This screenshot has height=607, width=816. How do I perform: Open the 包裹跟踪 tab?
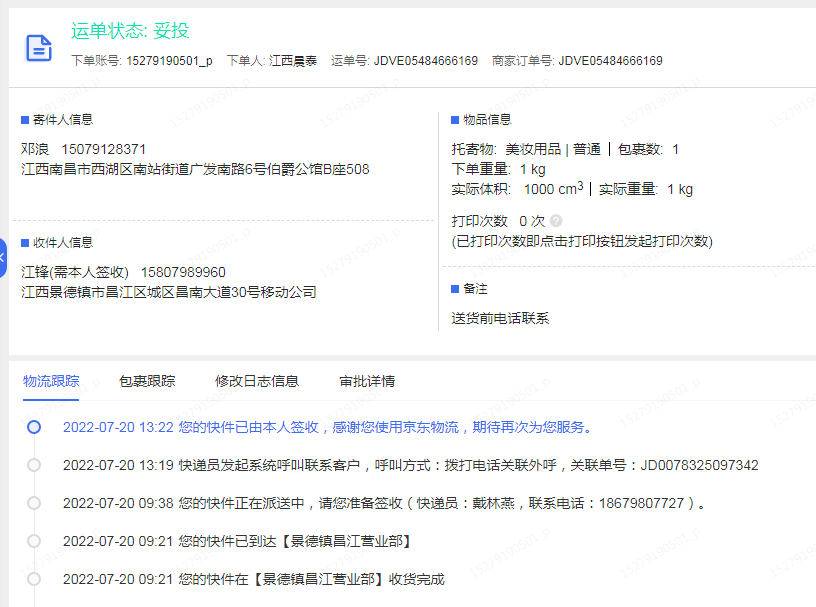coord(147,381)
